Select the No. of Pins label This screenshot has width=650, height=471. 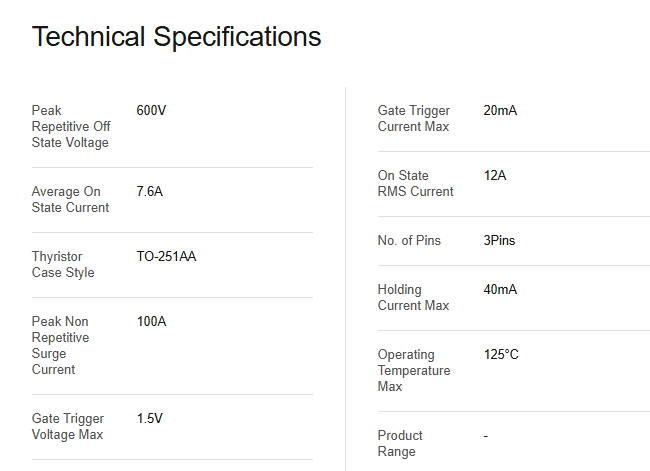point(409,241)
